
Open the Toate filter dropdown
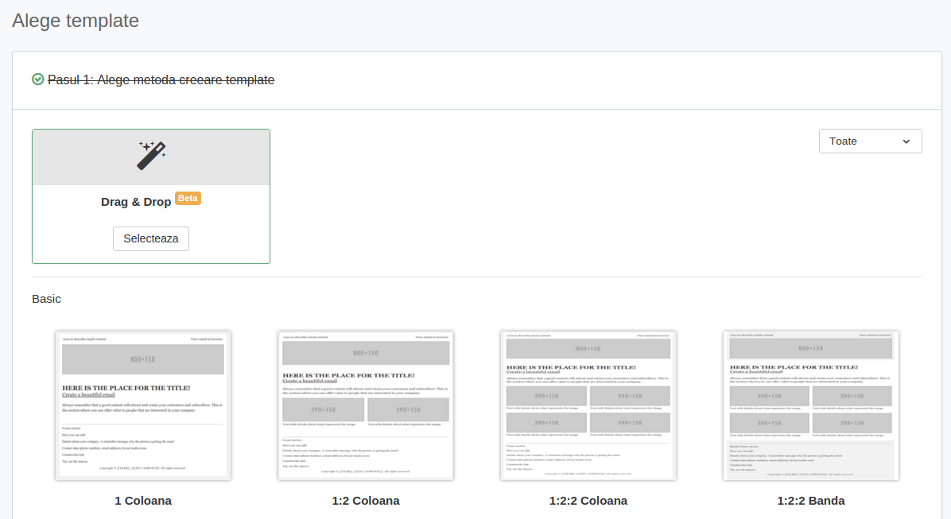pos(869,141)
